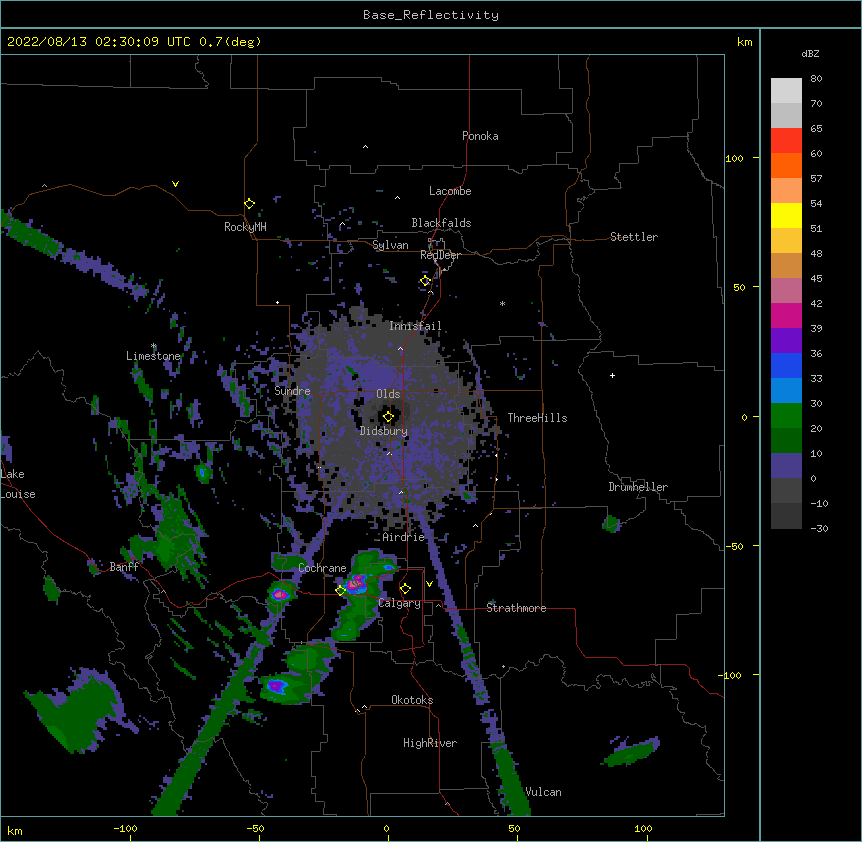The width and height of the screenshot is (862, 842).
Task: Click the Drumheller town label
Action: pos(638,487)
